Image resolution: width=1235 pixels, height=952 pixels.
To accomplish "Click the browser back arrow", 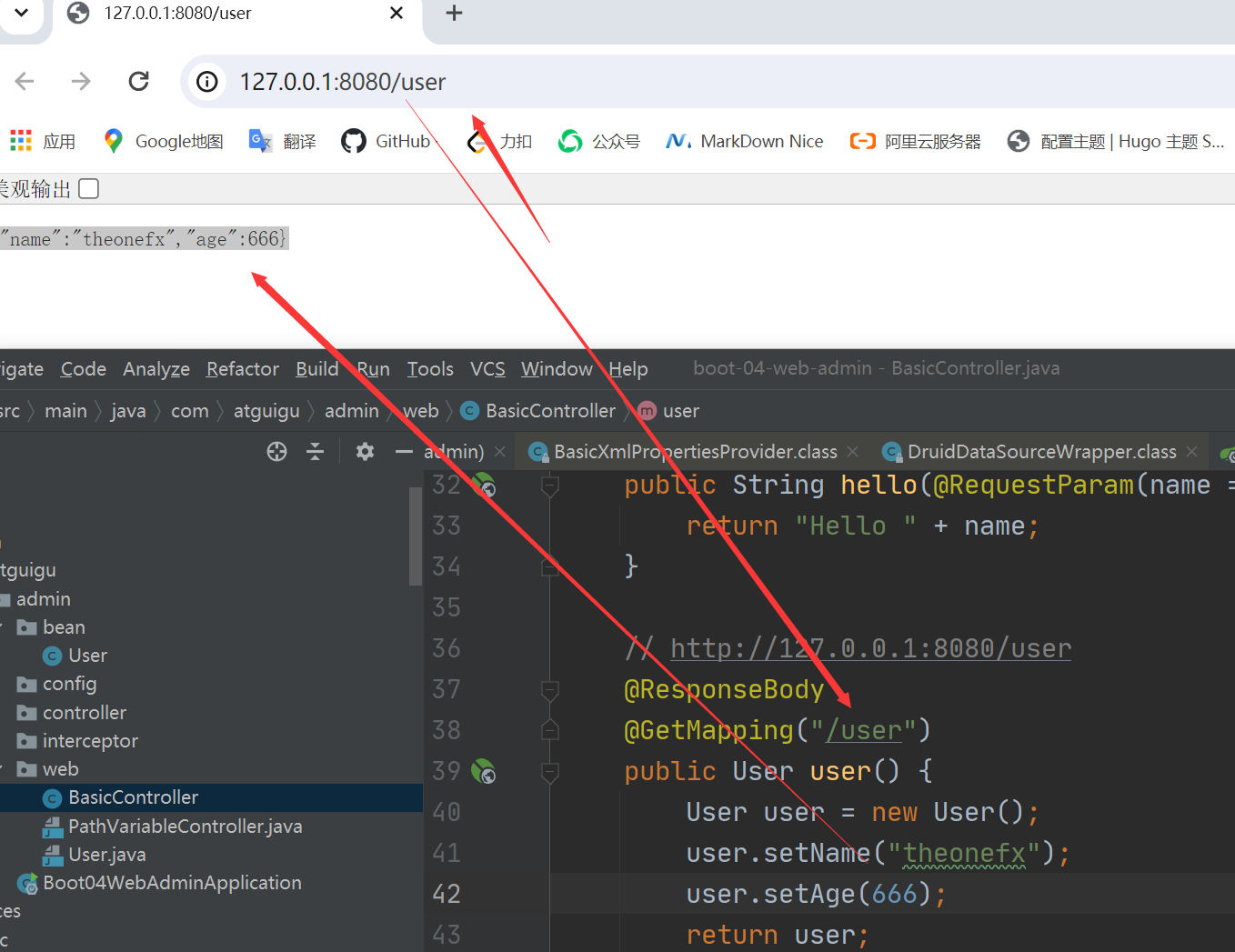I will [25, 82].
